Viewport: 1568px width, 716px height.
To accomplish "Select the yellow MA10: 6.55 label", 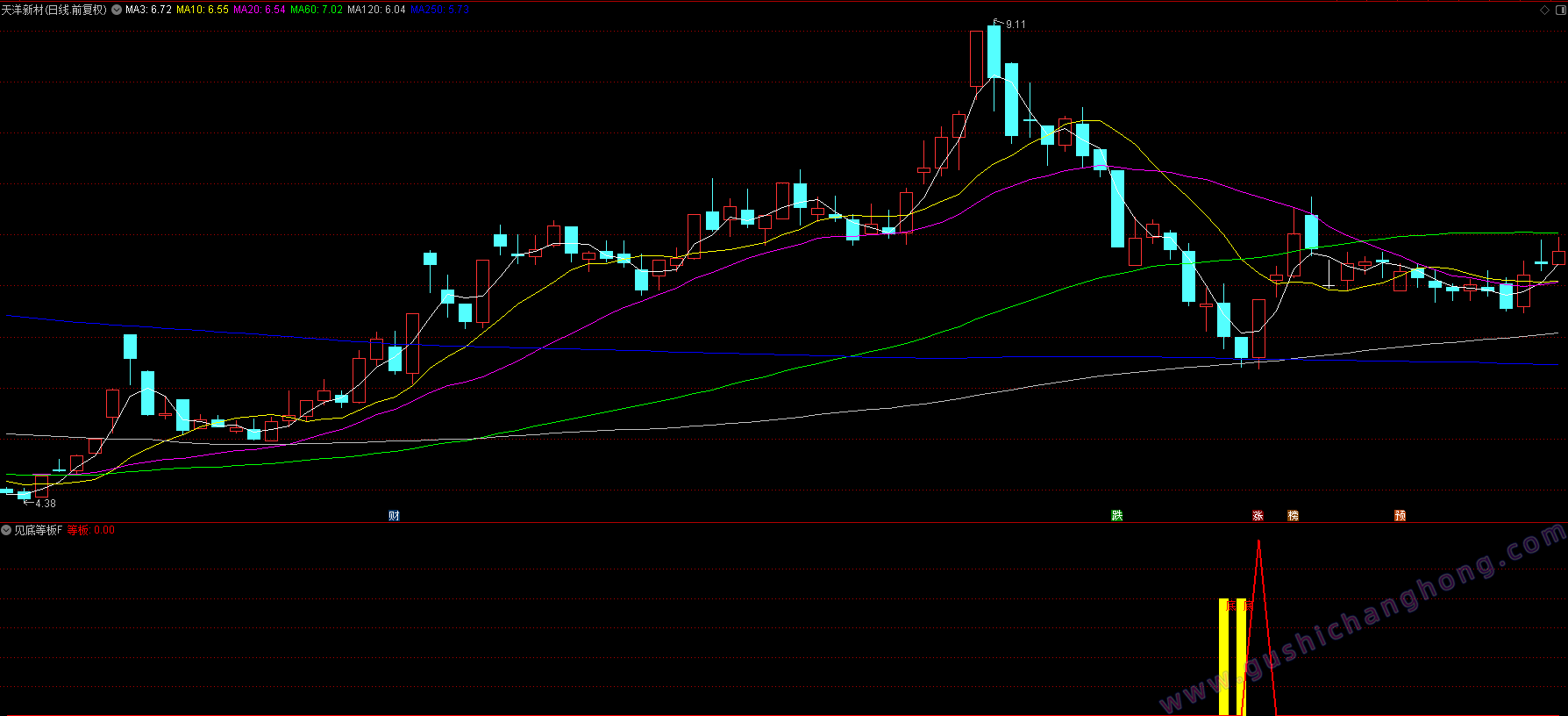I will click(203, 10).
